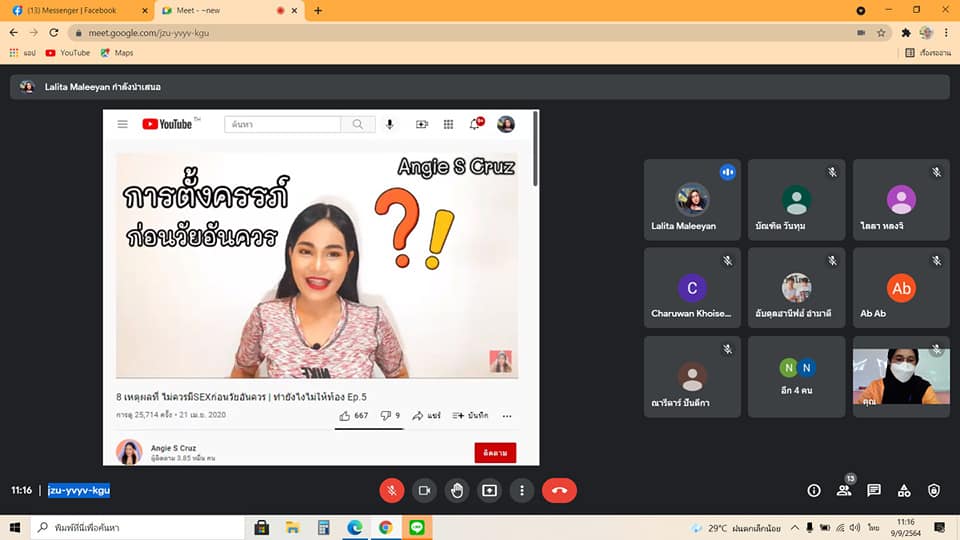Image resolution: width=960 pixels, height=540 pixels.
Task: Show everyone participants panel
Action: pyautogui.click(x=844, y=490)
